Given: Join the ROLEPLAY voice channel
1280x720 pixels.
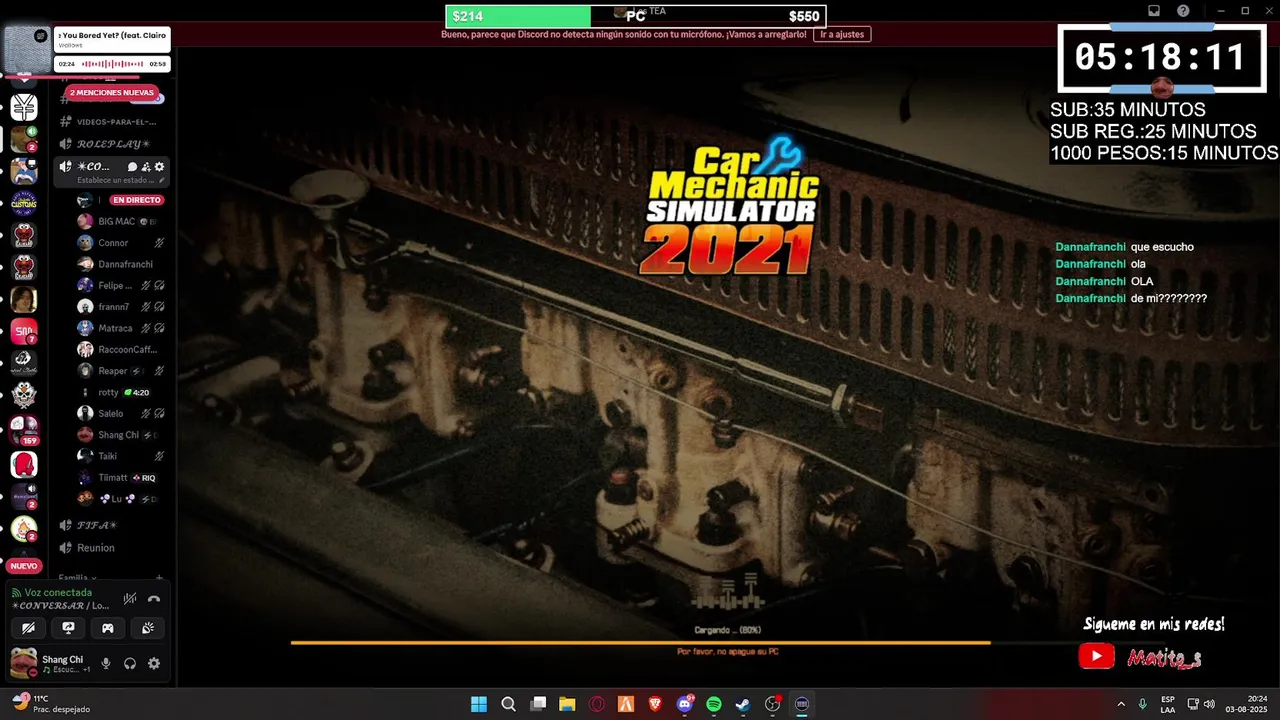Looking at the screenshot, I should (111, 144).
